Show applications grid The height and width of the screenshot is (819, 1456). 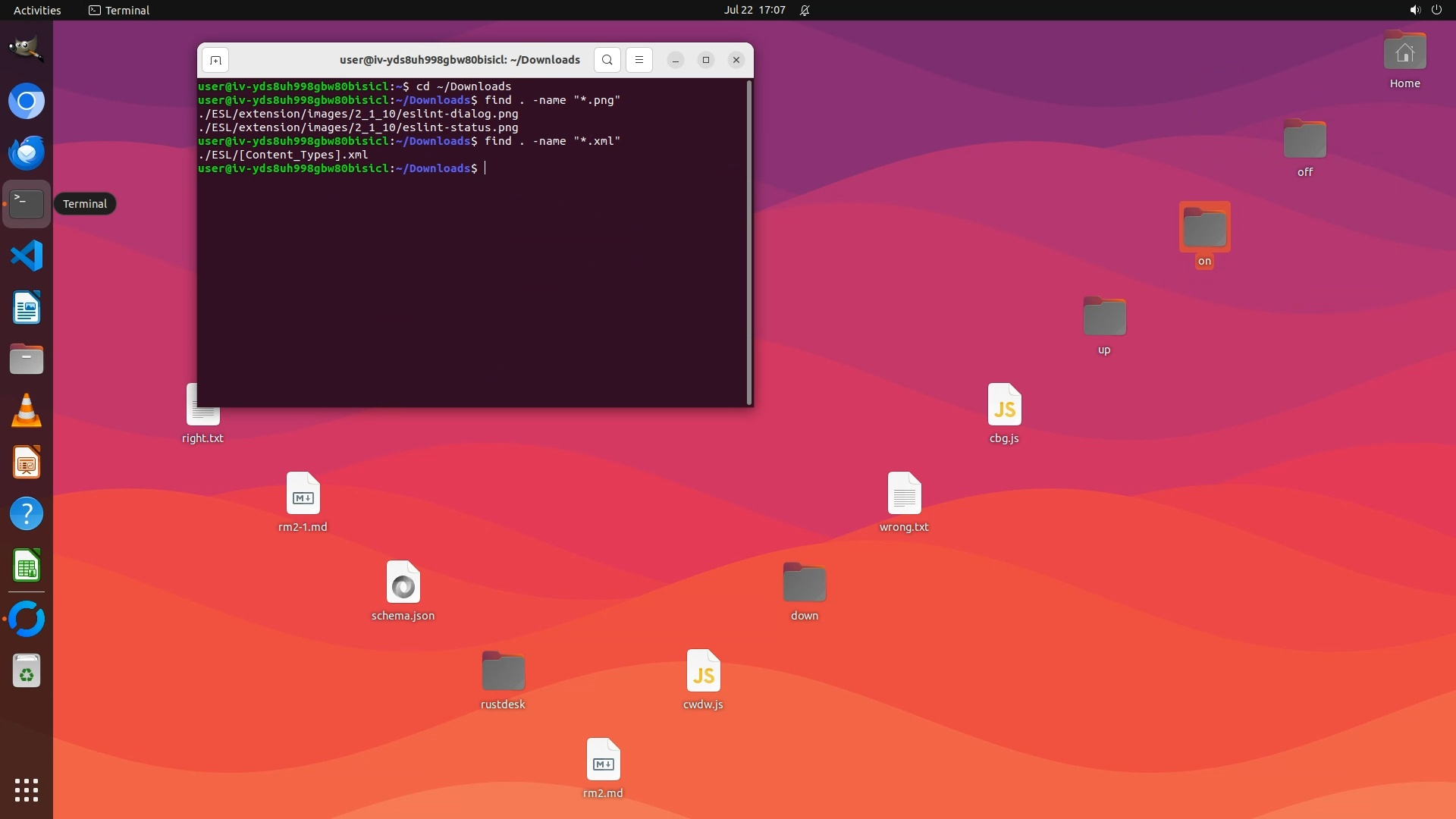tap(27, 790)
